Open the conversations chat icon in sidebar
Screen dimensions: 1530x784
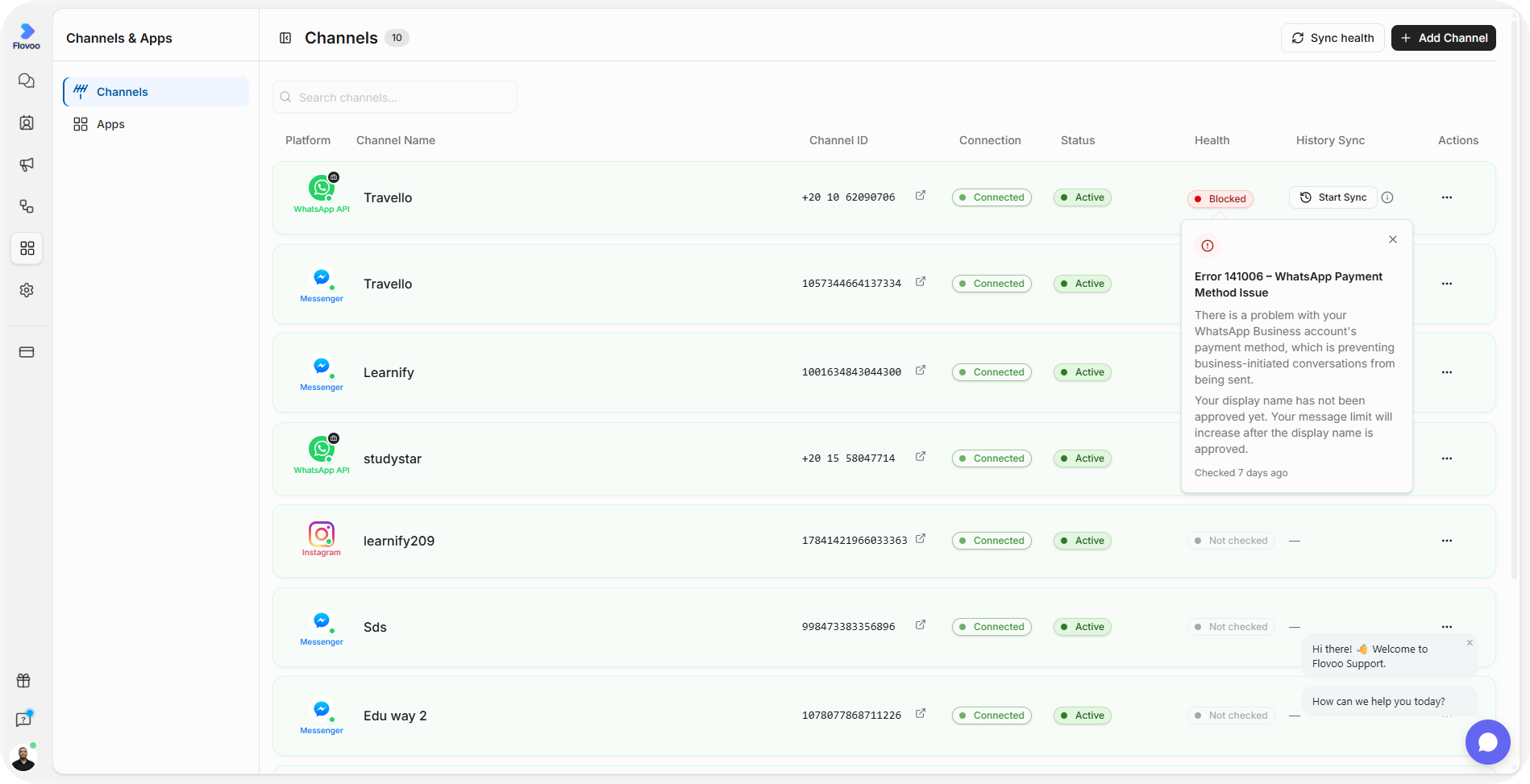(27, 81)
